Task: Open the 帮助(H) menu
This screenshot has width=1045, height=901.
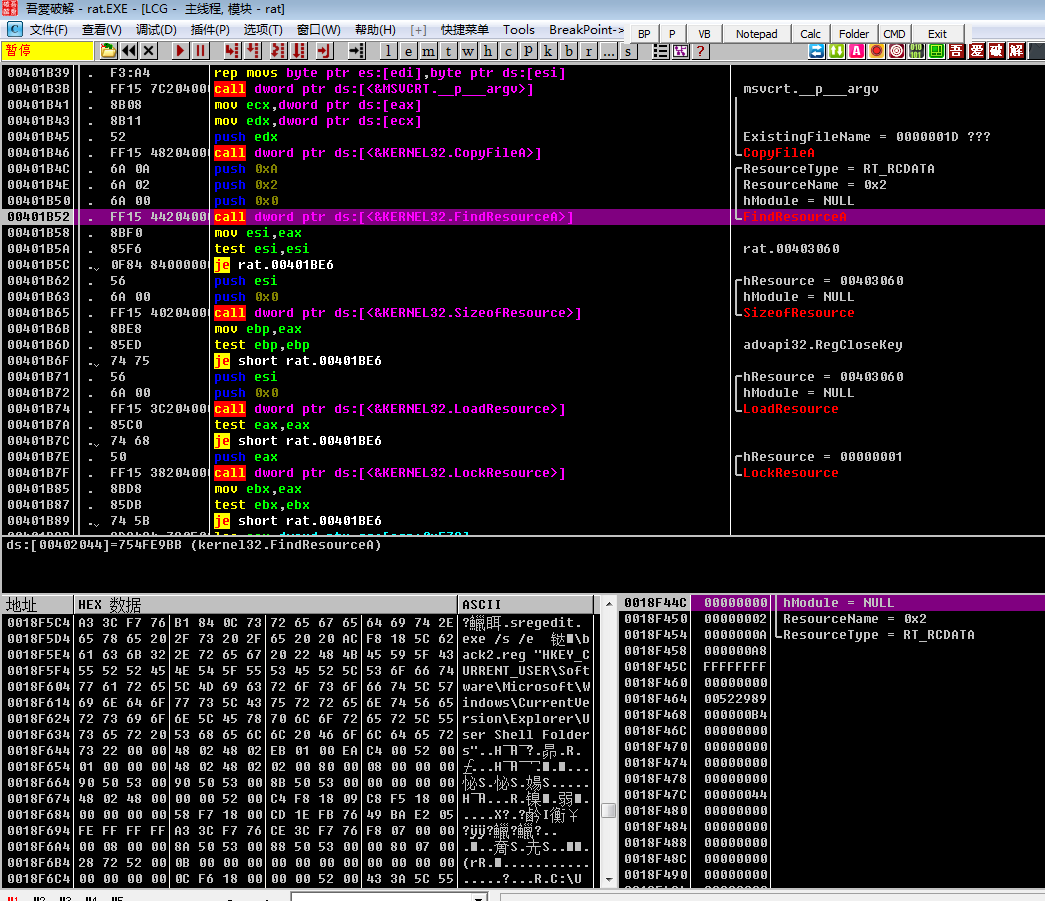Action: coord(375,30)
